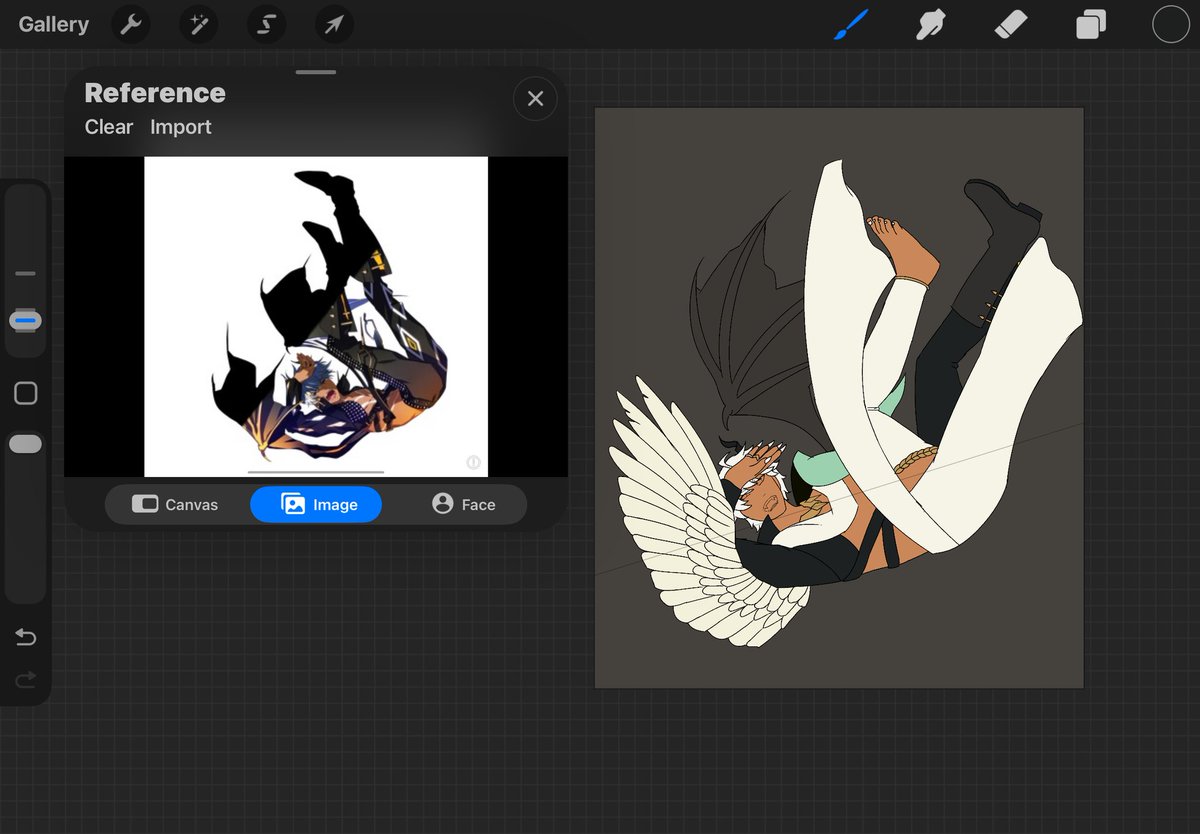Select the Paint brush tool
Image resolution: width=1200 pixels, height=834 pixels.
[851, 24]
